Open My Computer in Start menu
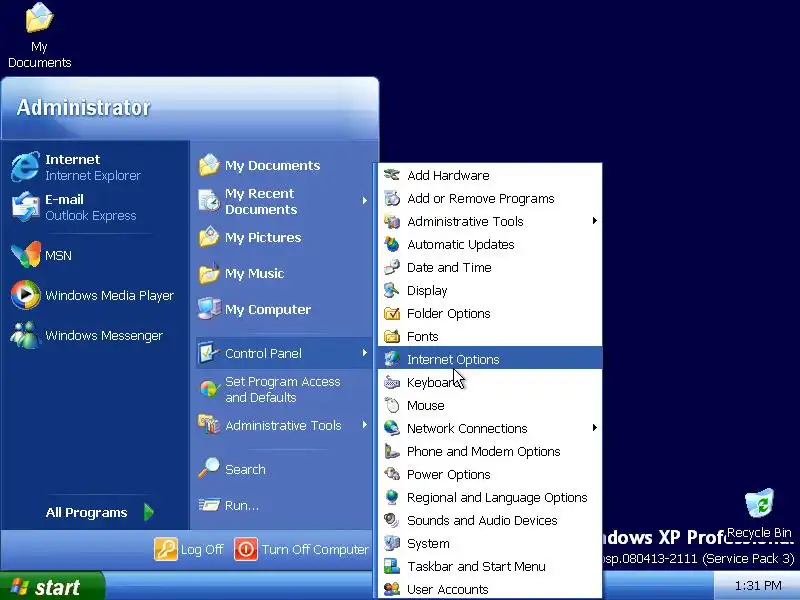The image size is (800, 600). [x=283, y=309]
